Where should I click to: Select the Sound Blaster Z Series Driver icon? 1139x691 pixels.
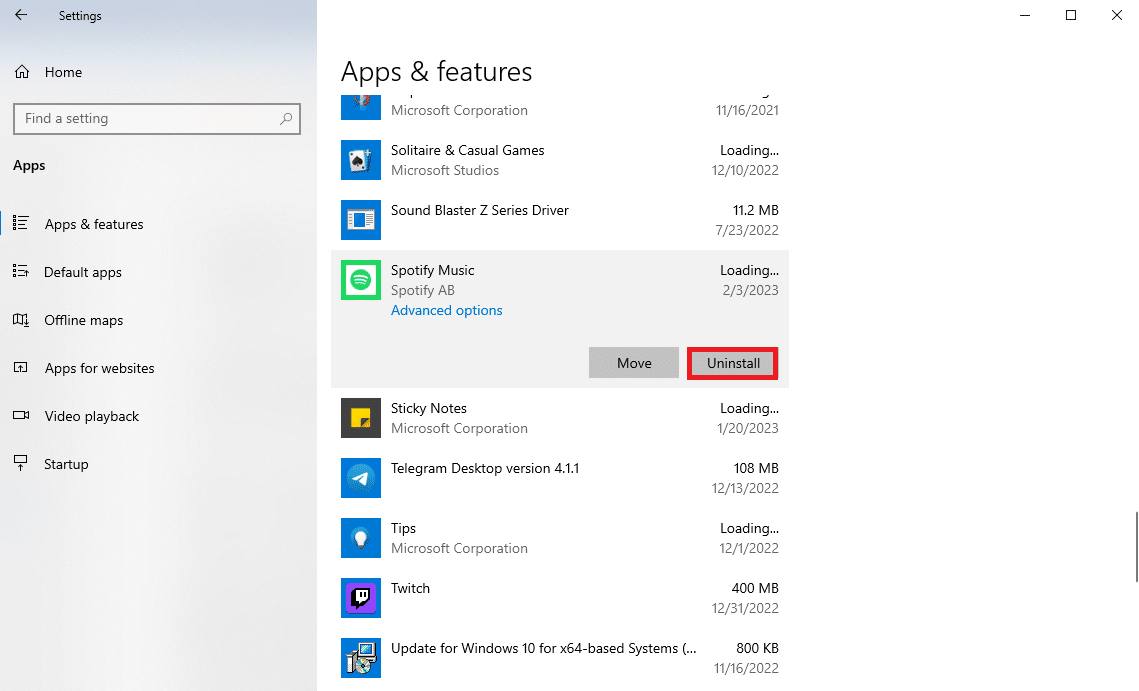(x=361, y=219)
